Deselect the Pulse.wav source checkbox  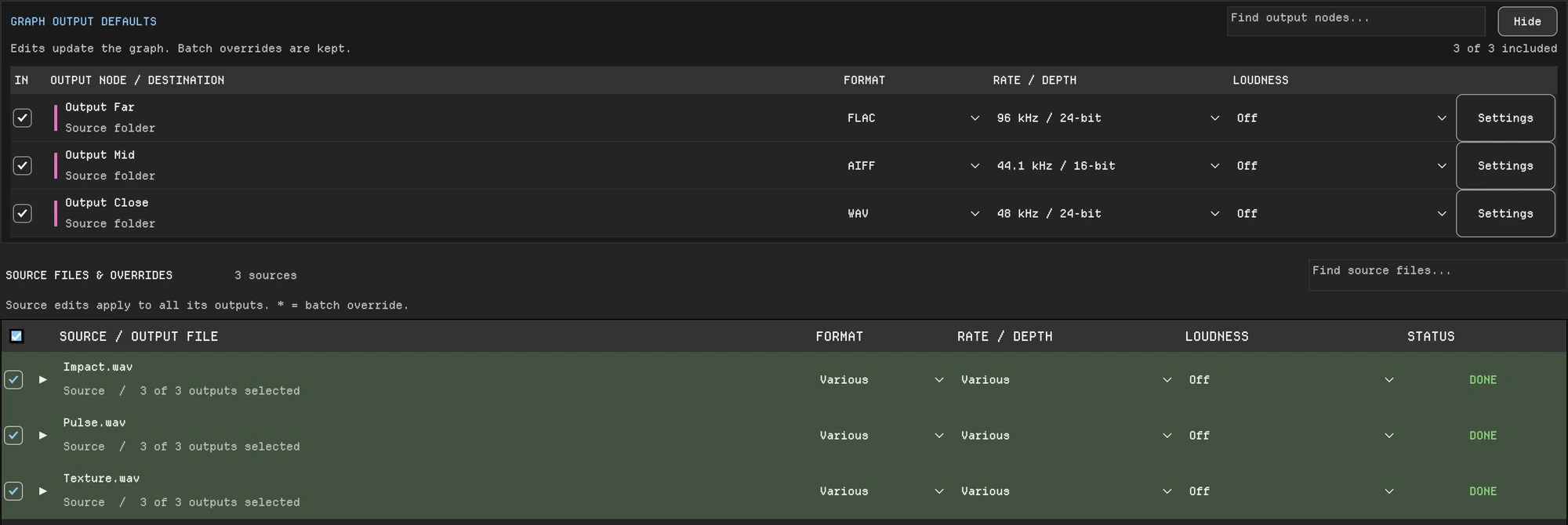click(x=14, y=436)
